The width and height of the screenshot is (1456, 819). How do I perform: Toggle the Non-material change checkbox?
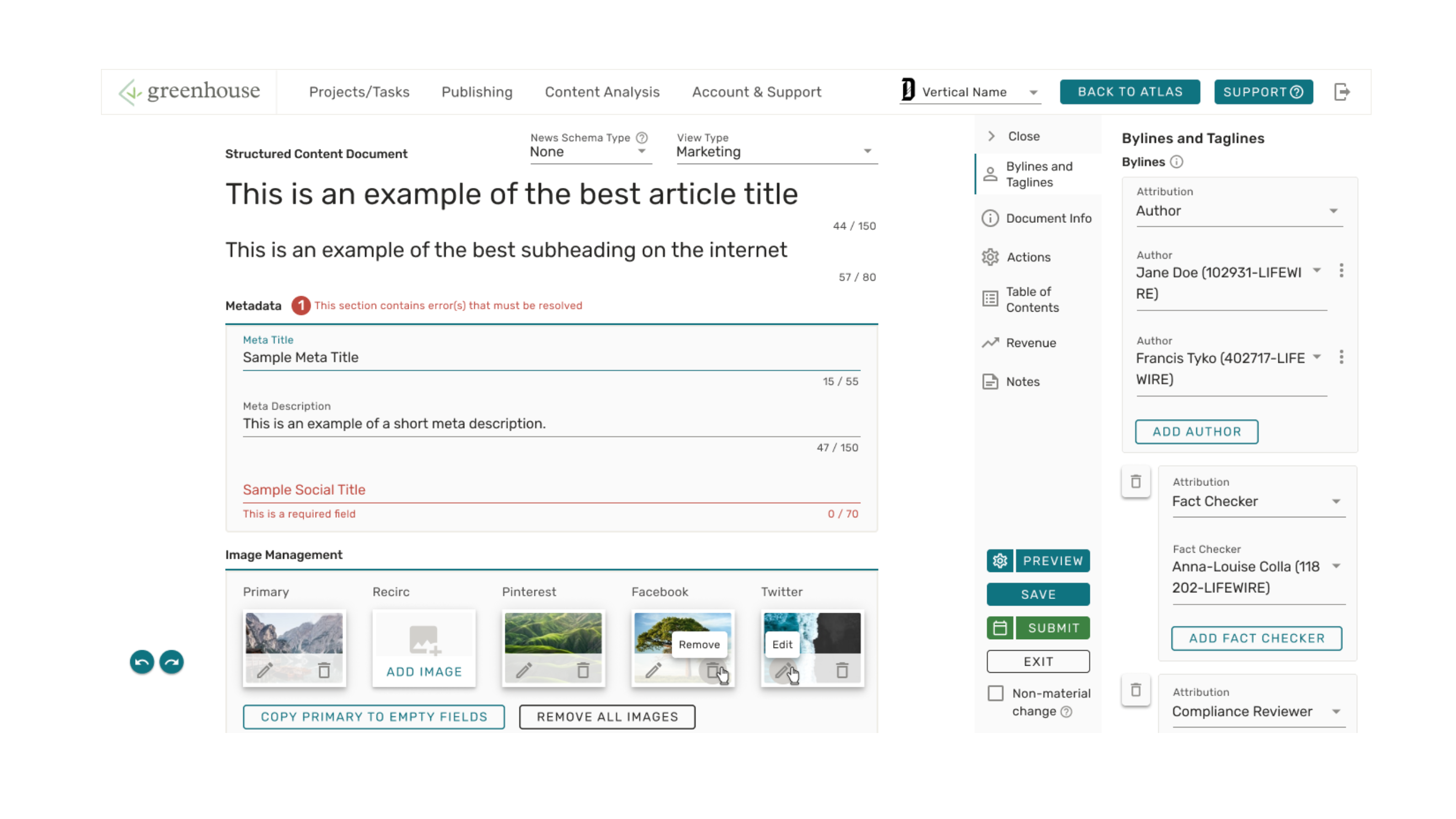click(995, 693)
